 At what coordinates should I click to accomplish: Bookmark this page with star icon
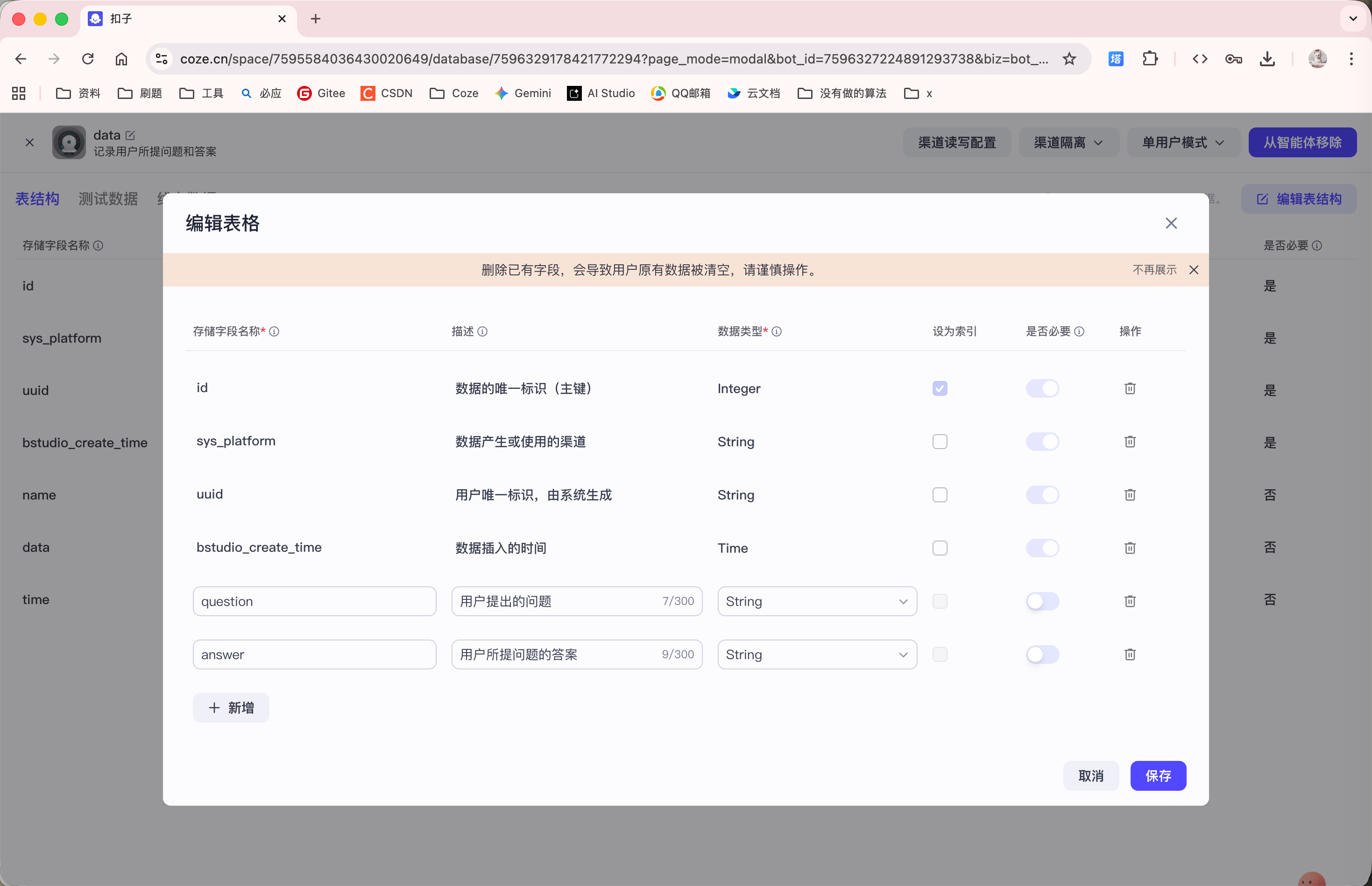coord(1069,59)
